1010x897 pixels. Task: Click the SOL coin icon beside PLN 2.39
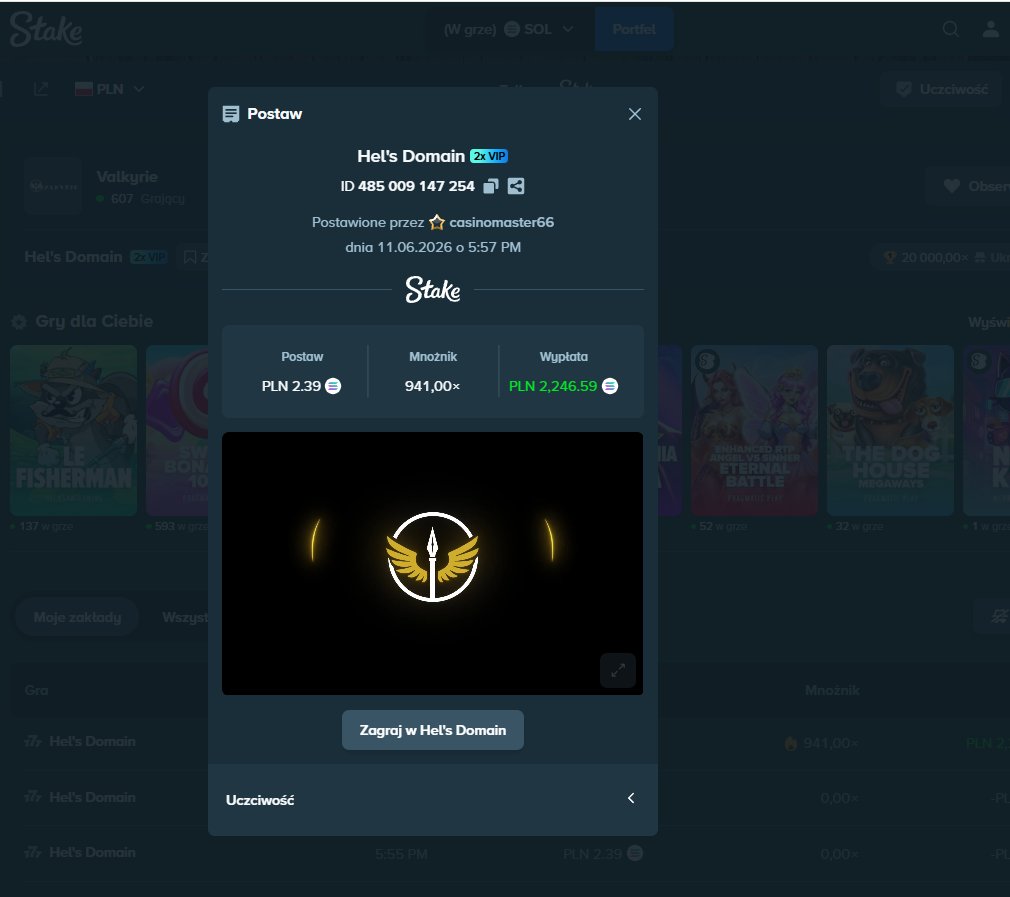tap(333, 386)
